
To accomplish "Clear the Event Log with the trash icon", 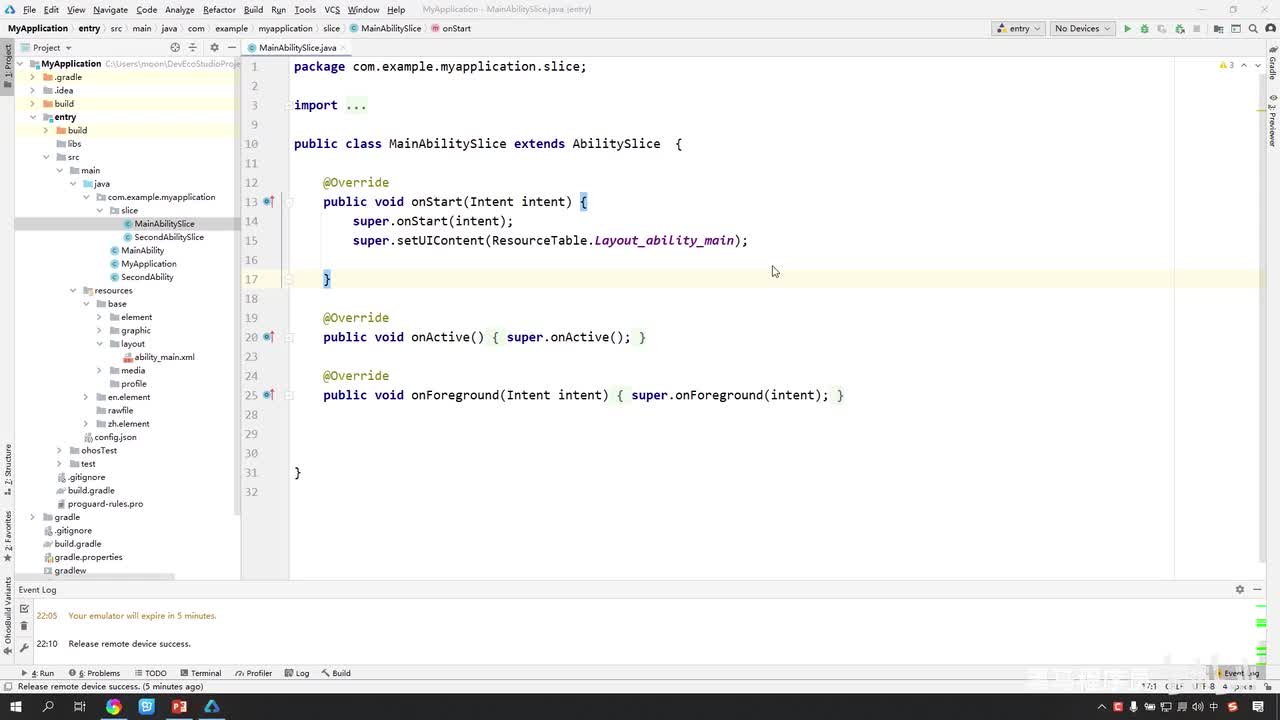I will point(24,626).
